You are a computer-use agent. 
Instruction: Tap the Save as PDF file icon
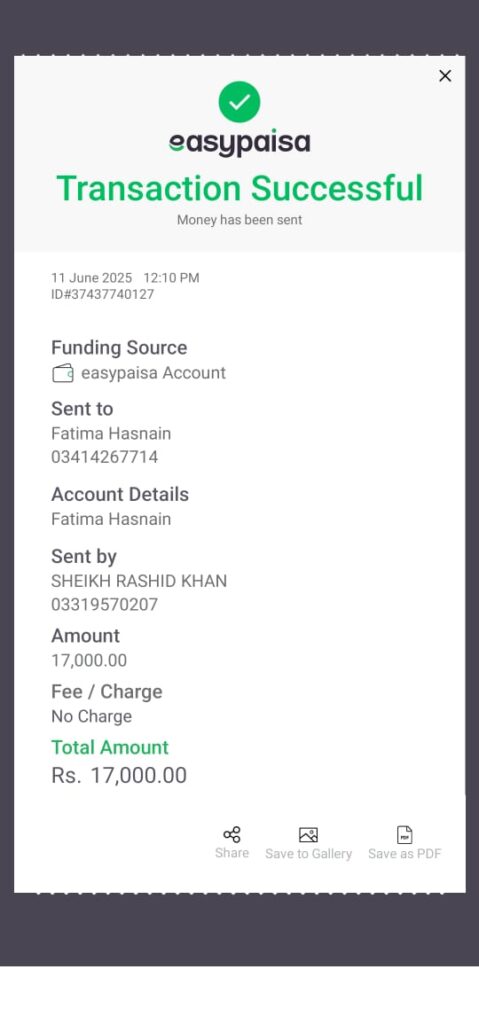click(x=405, y=835)
